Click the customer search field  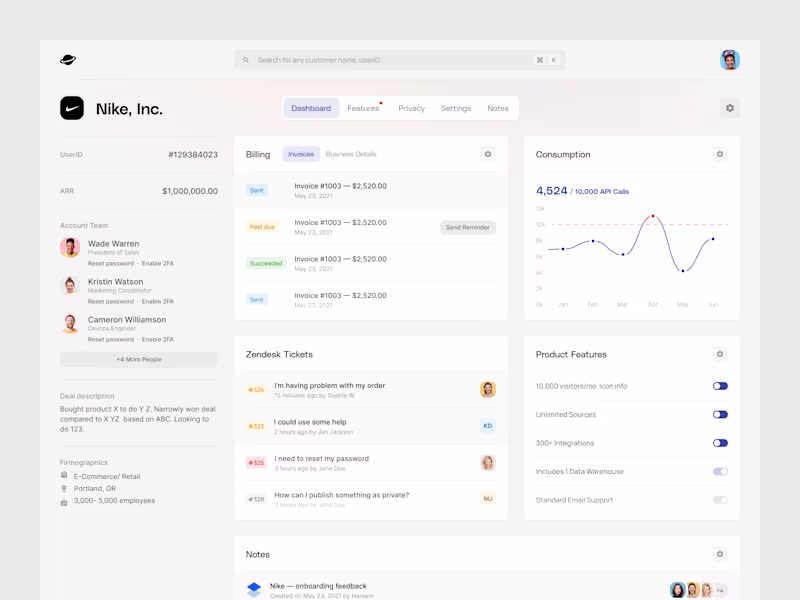tap(399, 60)
